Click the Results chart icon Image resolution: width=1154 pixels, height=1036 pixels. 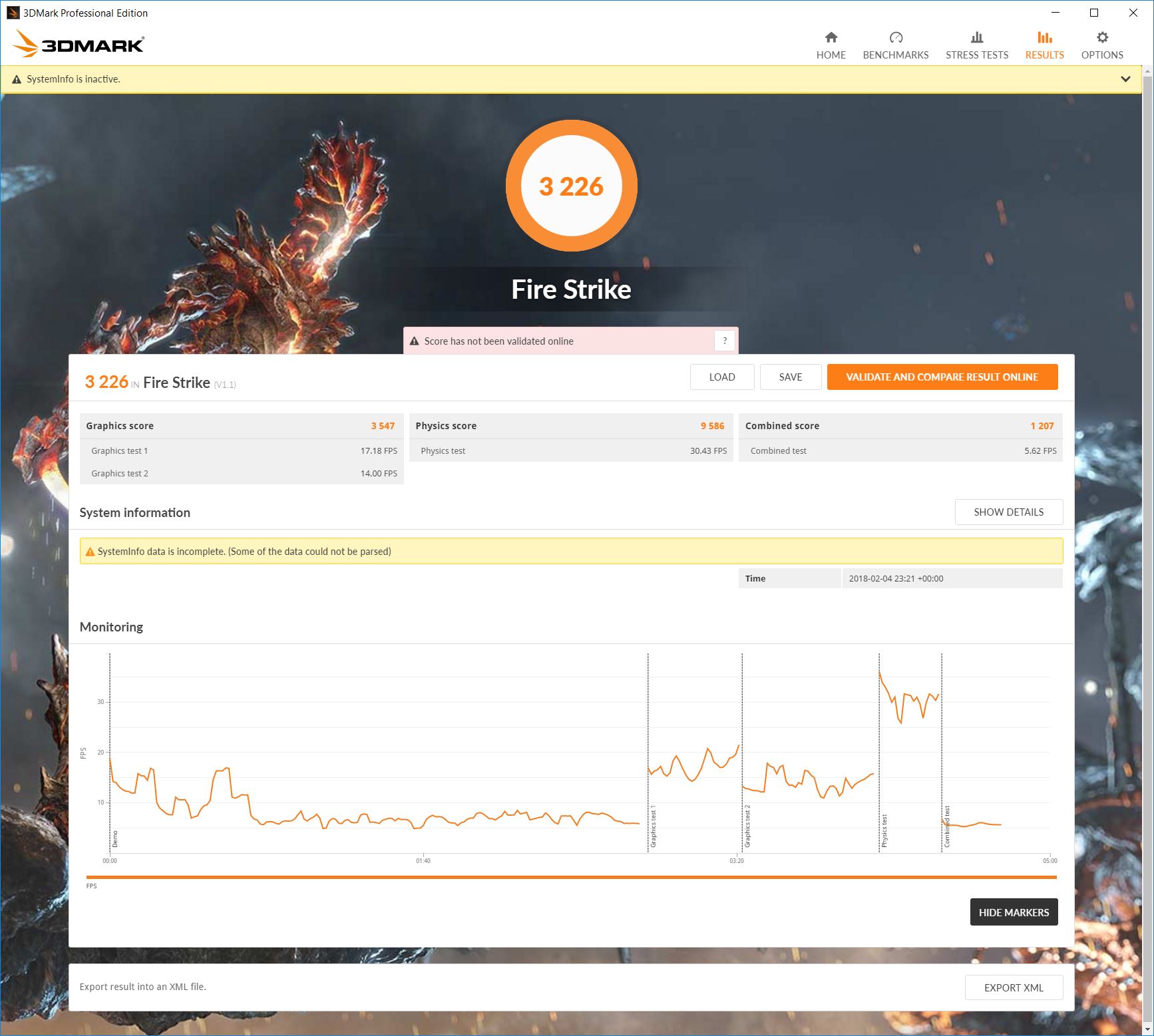(x=1045, y=37)
